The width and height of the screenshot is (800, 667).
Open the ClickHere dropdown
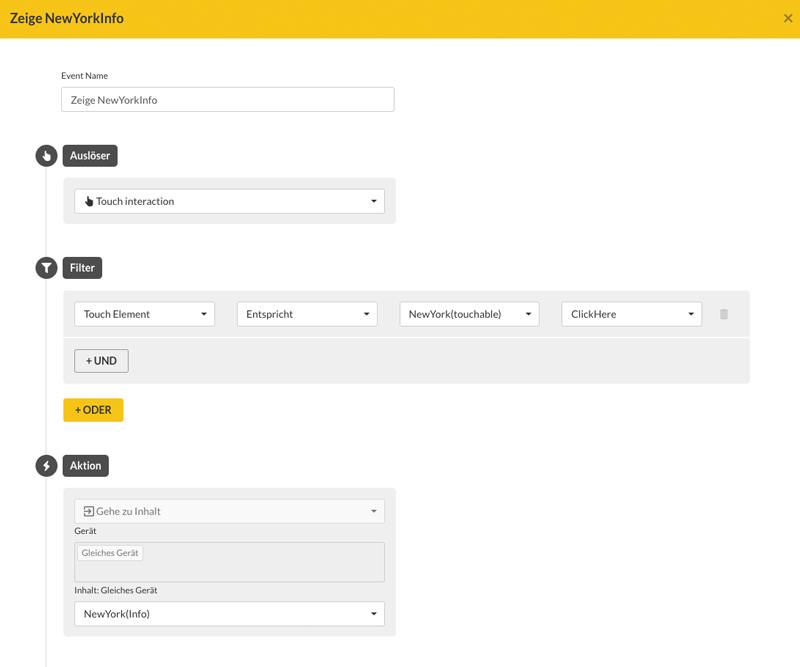coord(632,314)
